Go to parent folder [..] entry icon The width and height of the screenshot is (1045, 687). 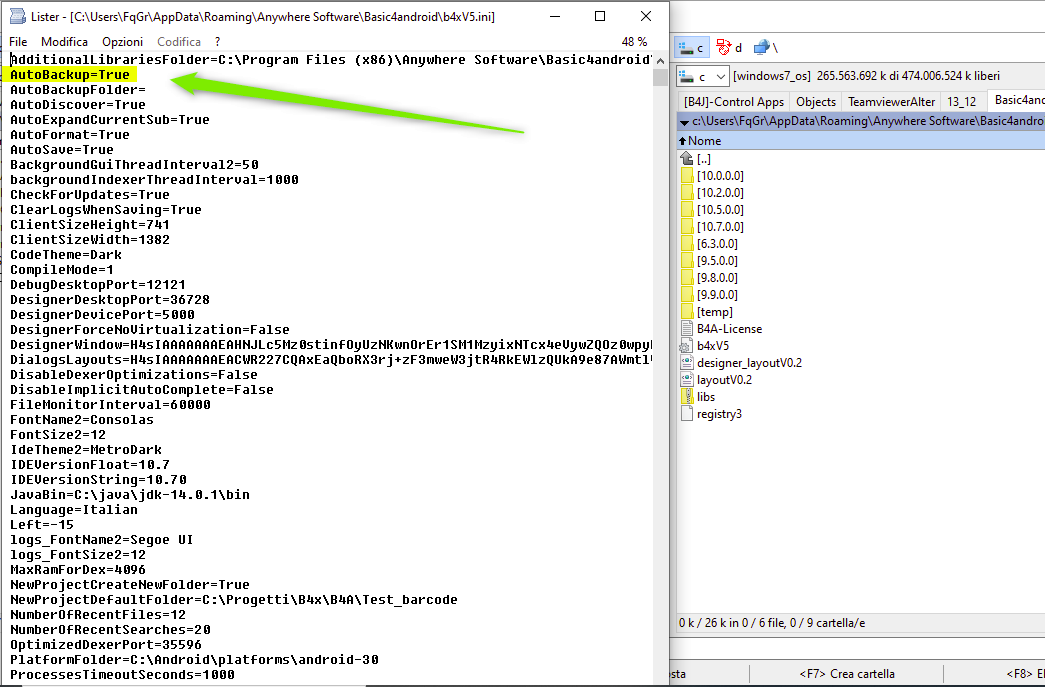point(687,159)
